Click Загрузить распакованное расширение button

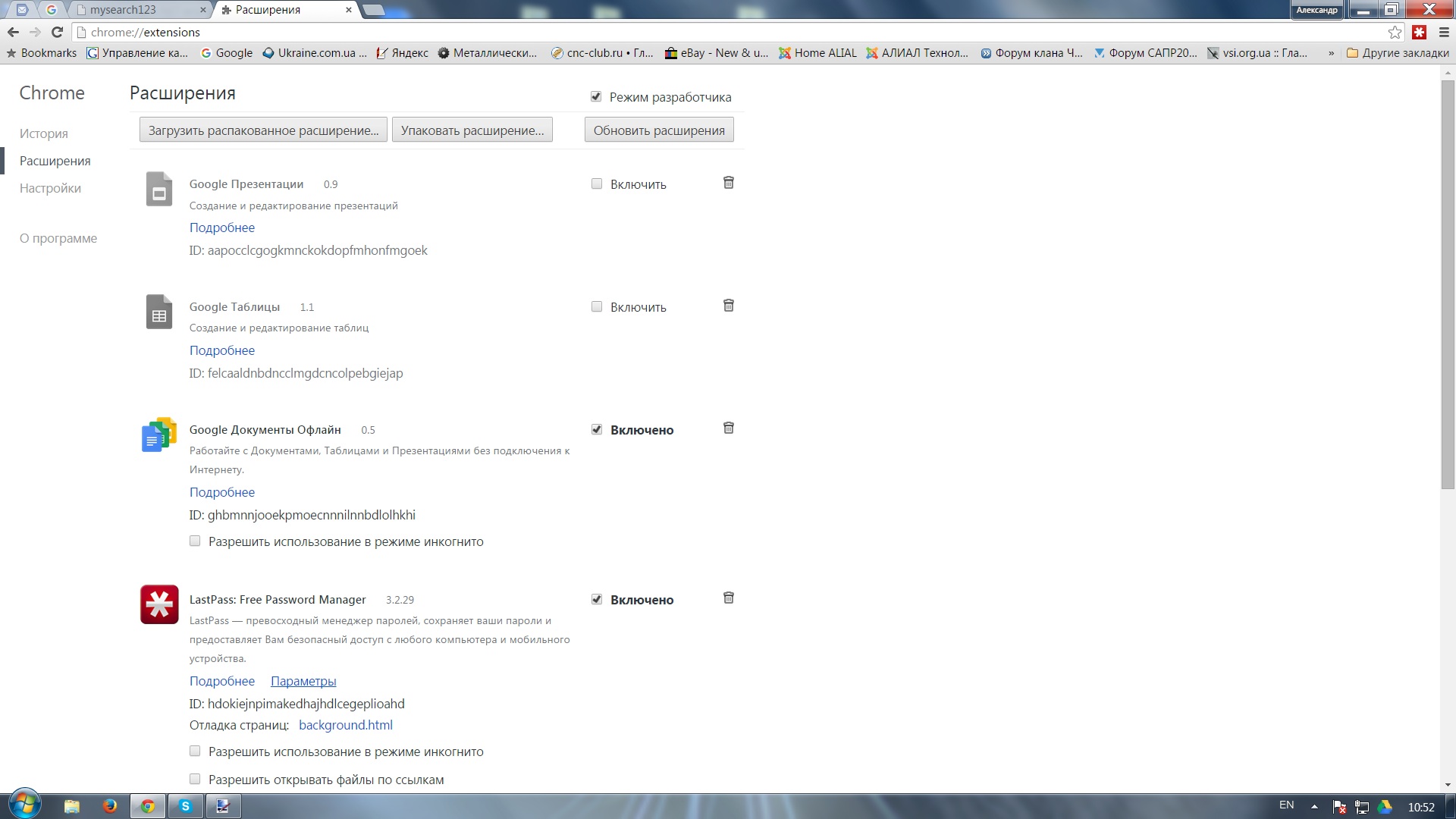pyautogui.click(x=263, y=130)
